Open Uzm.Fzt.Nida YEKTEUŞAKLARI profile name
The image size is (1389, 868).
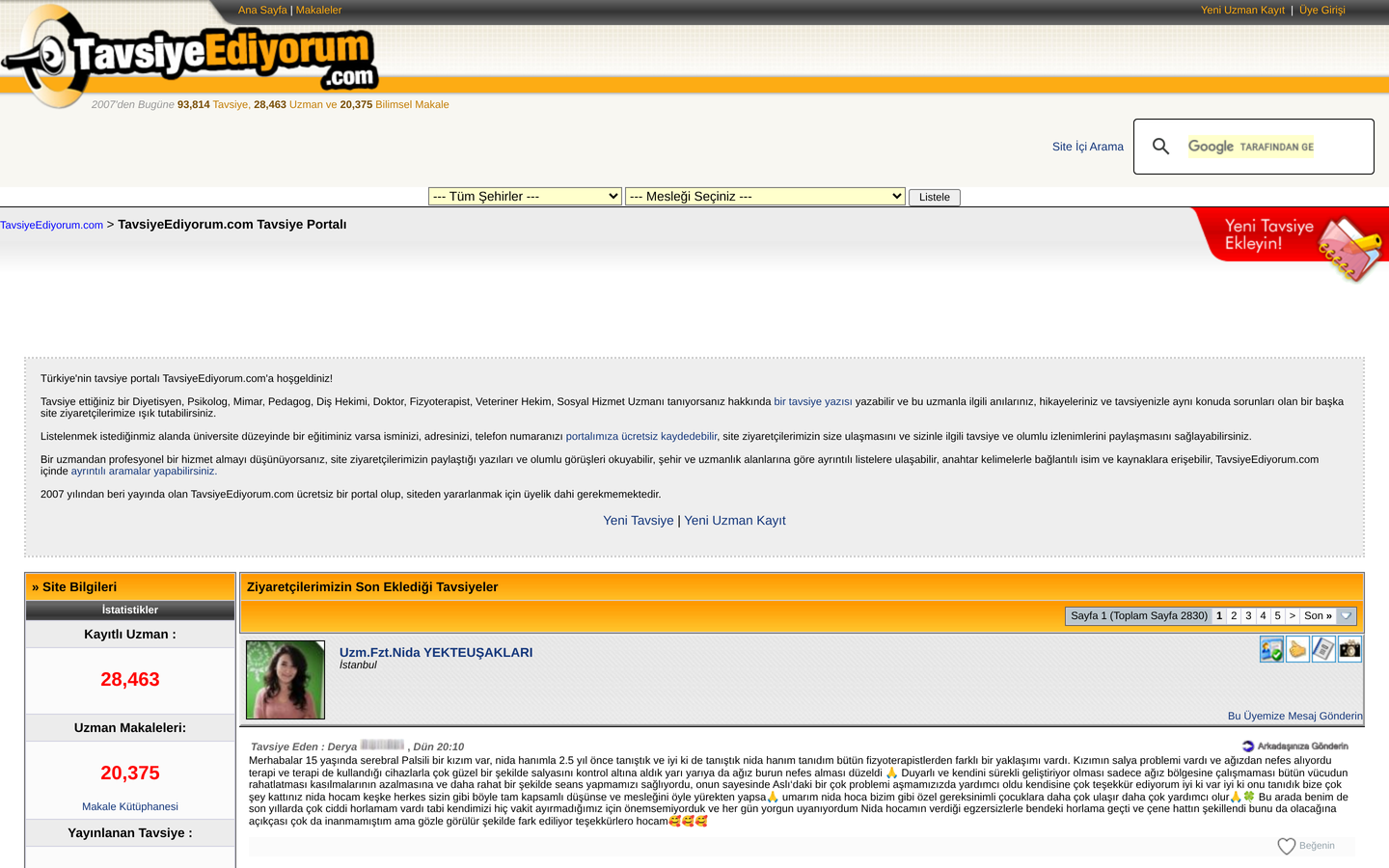click(x=436, y=652)
